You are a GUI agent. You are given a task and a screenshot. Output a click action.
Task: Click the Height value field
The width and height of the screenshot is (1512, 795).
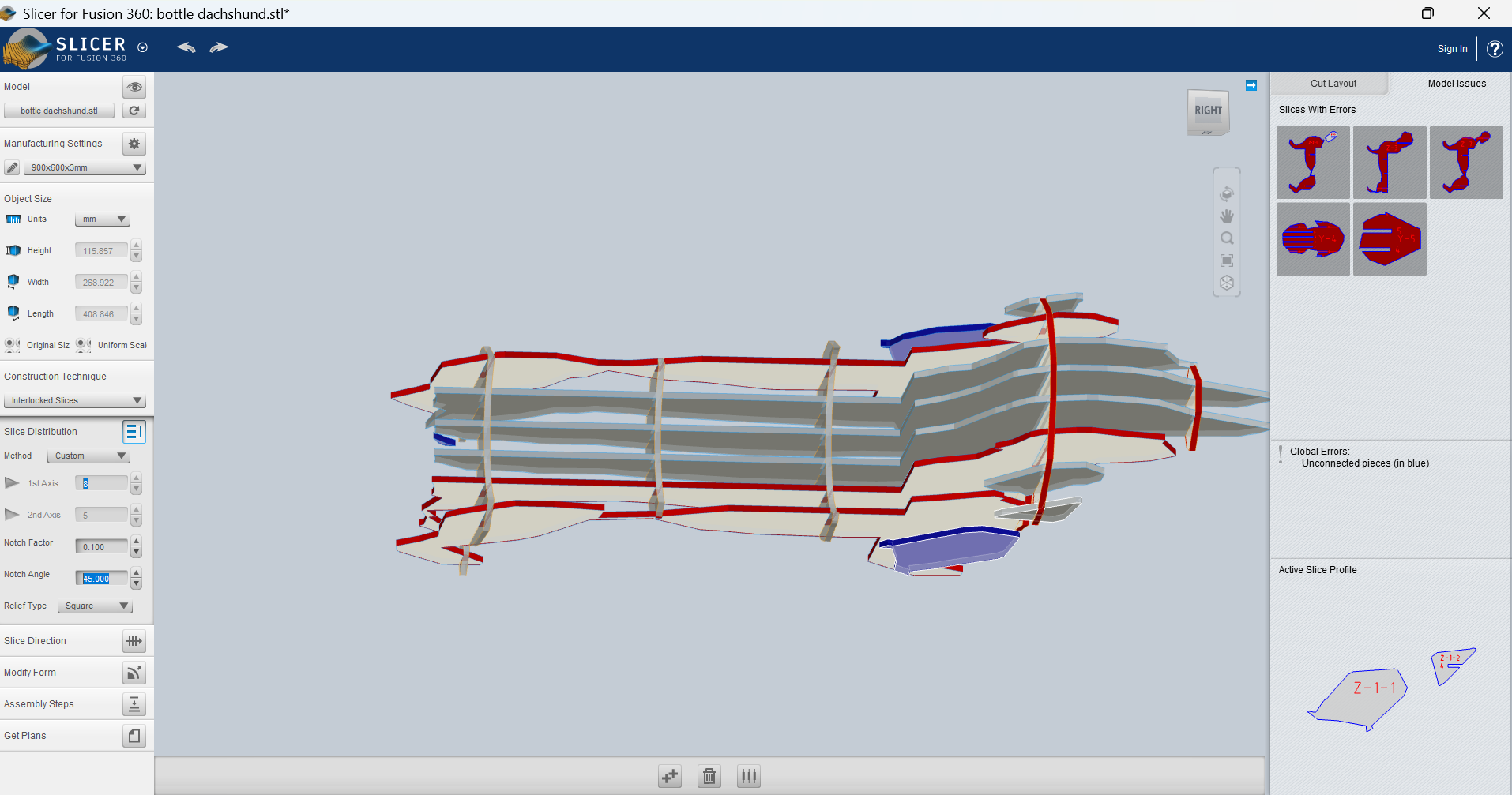tap(101, 251)
